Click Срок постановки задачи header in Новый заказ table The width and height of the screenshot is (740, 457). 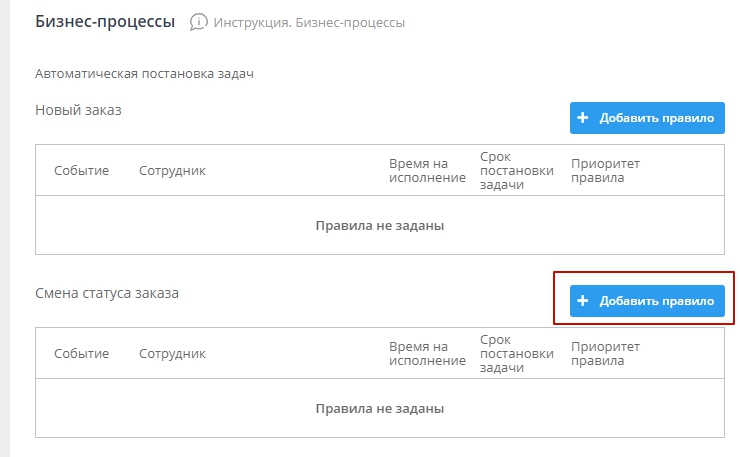(516, 171)
